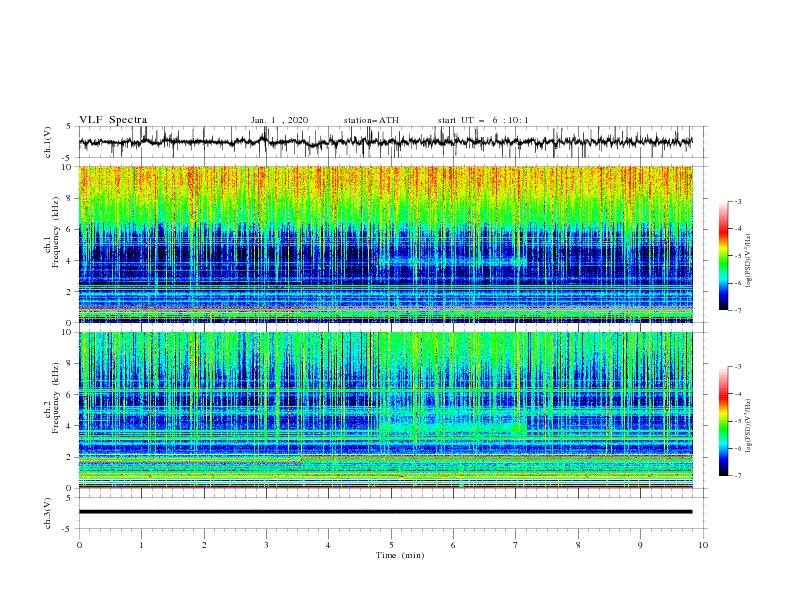792x612 pixels.
Task: Click inside the ch.2 spectrogram panel
Action: (x=385, y=410)
